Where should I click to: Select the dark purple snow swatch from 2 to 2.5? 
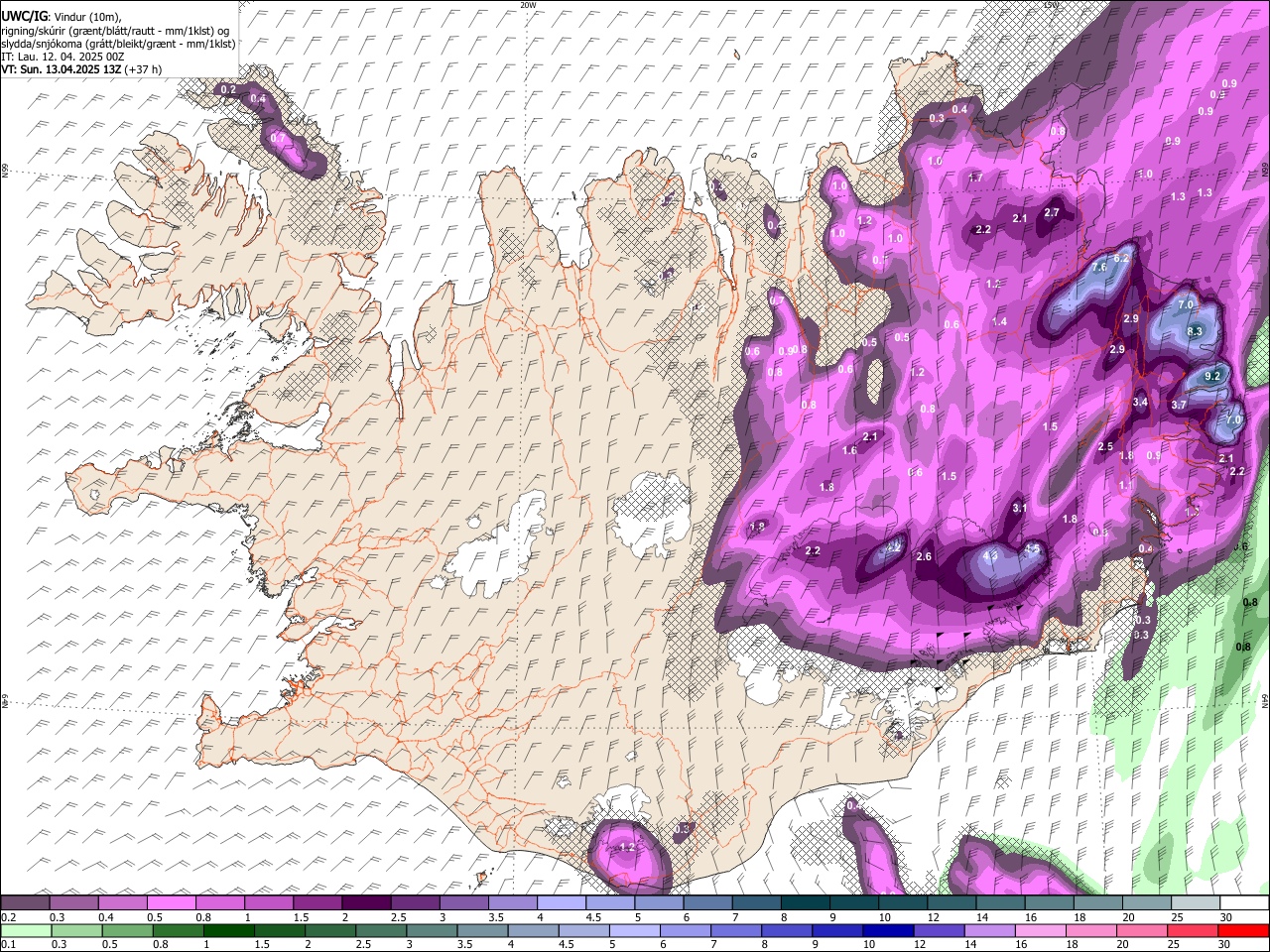point(365,903)
